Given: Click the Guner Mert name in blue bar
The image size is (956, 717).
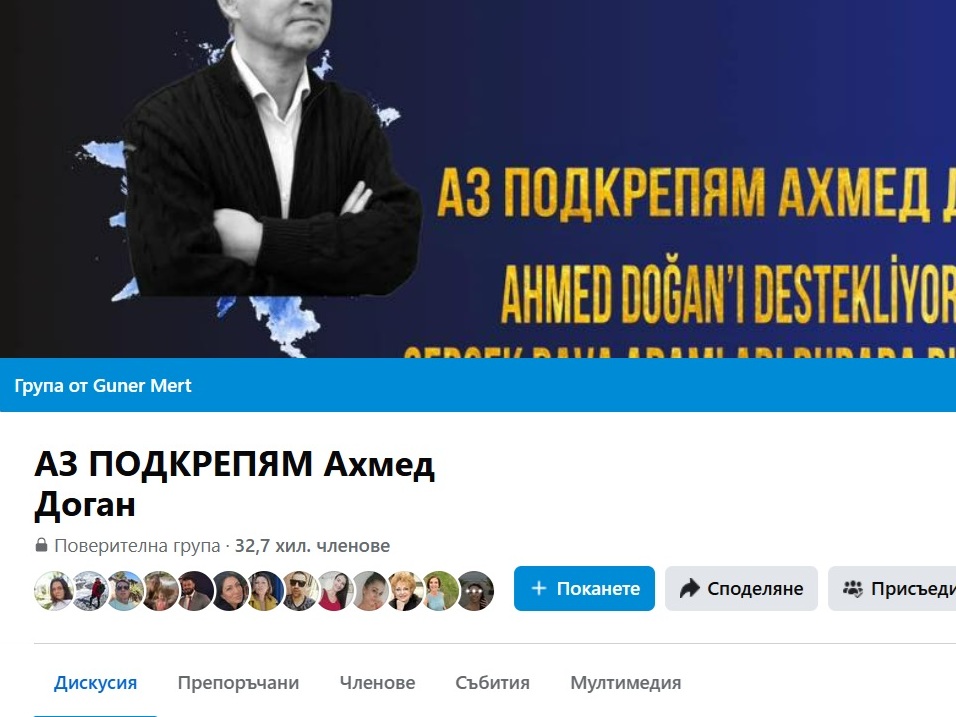Looking at the screenshot, I should (x=141, y=385).
